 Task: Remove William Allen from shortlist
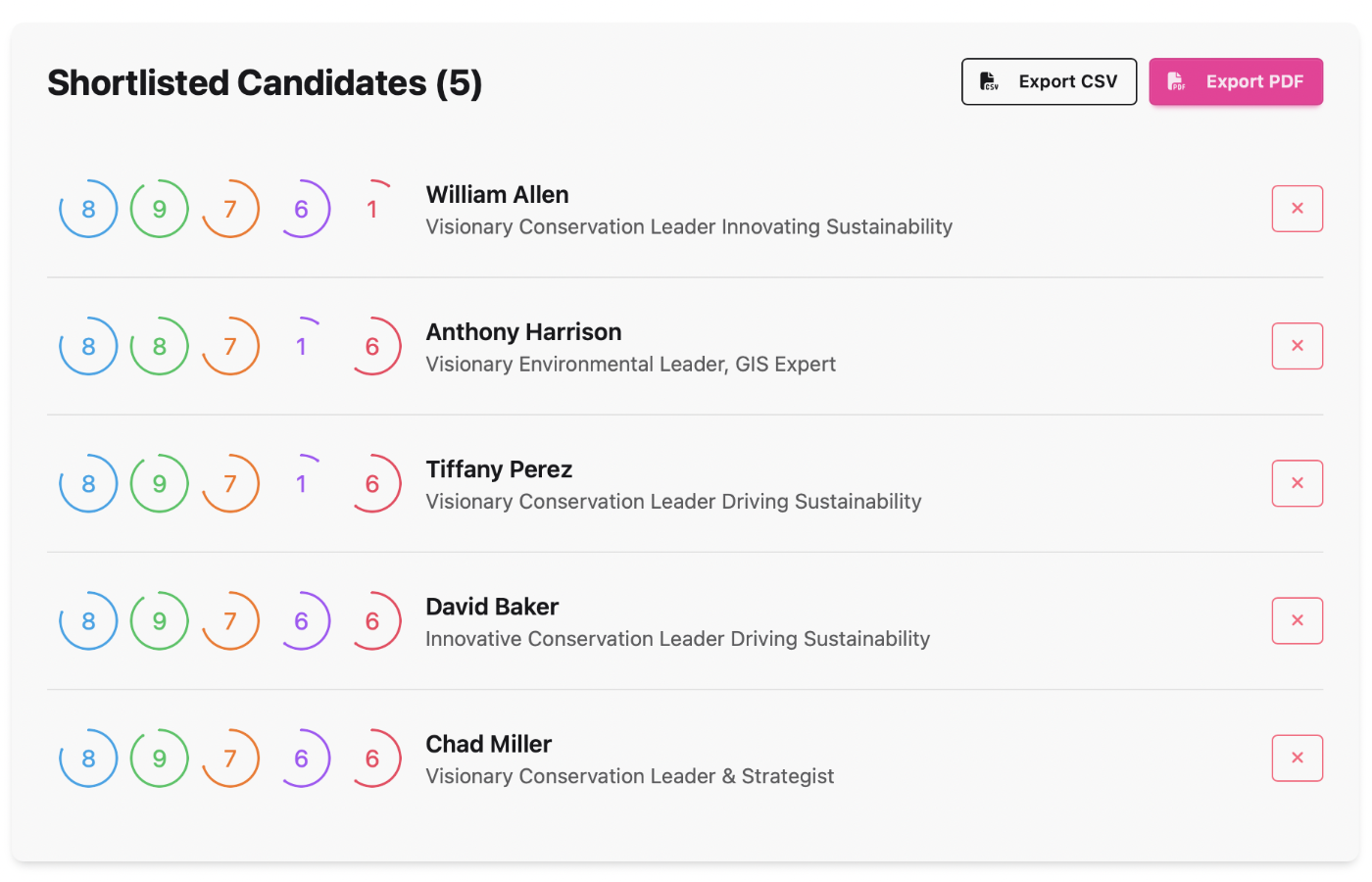(x=1298, y=209)
